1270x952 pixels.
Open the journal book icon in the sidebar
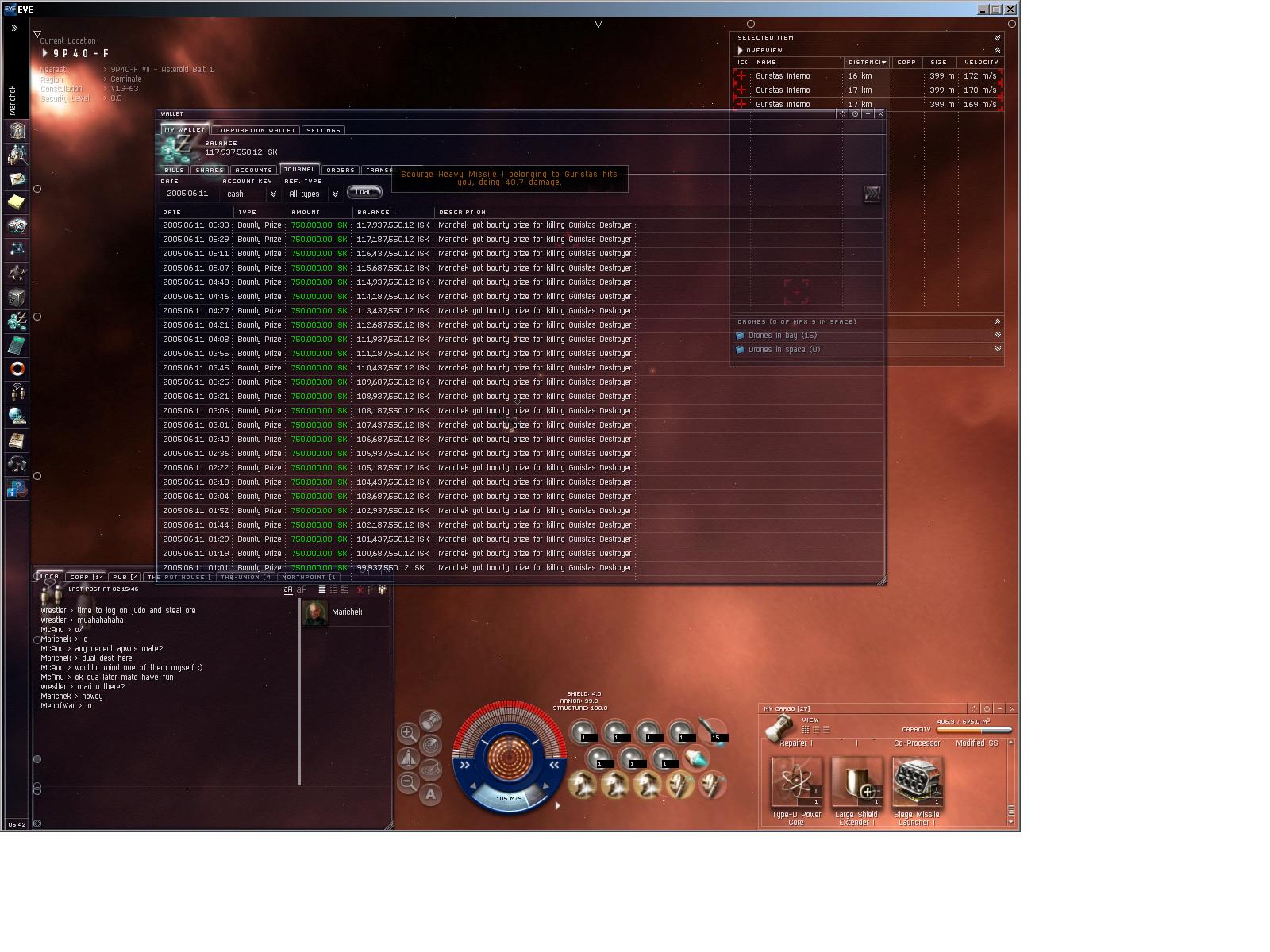click(x=17, y=440)
